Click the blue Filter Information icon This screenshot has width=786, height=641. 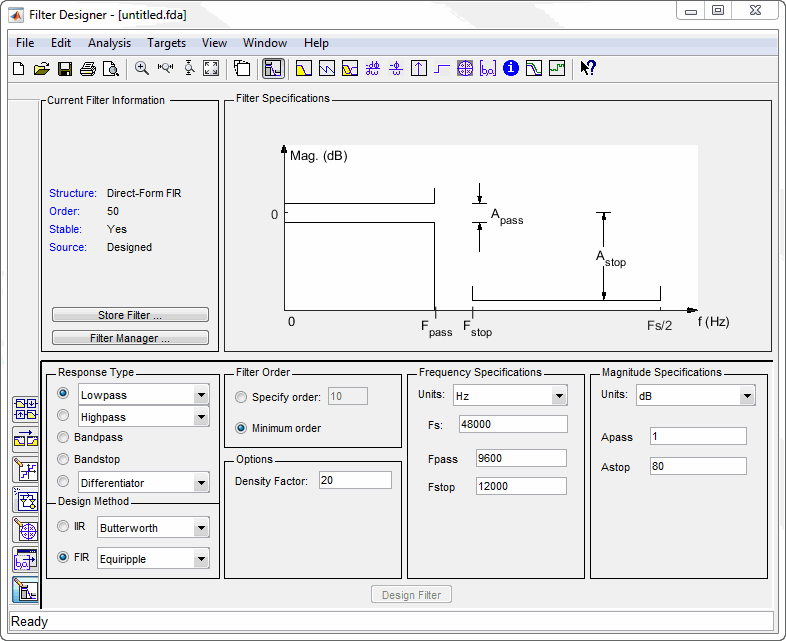[x=511, y=69]
